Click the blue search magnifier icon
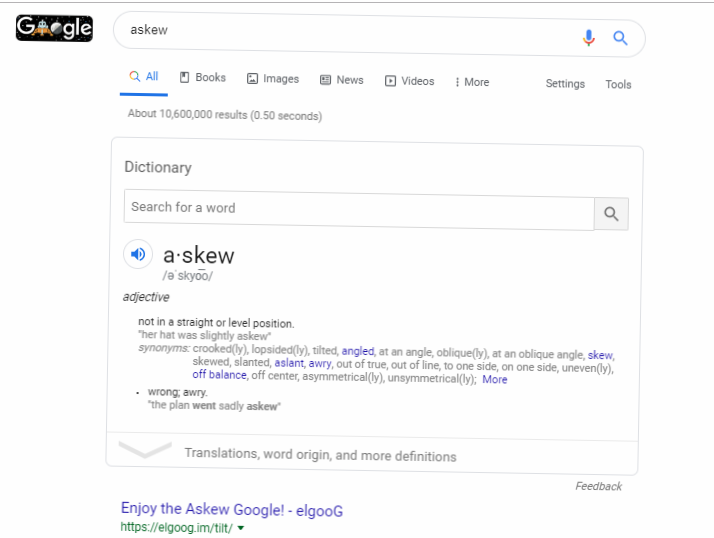Screen dimensions: 714x538 621,39
